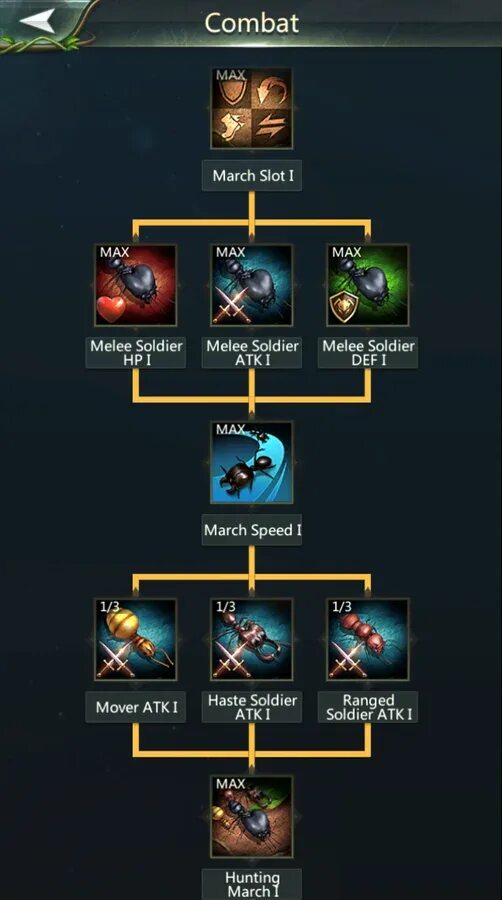Click the Combat title header
The width and height of the screenshot is (502, 900).
pyautogui.click(x=251, y=23)
